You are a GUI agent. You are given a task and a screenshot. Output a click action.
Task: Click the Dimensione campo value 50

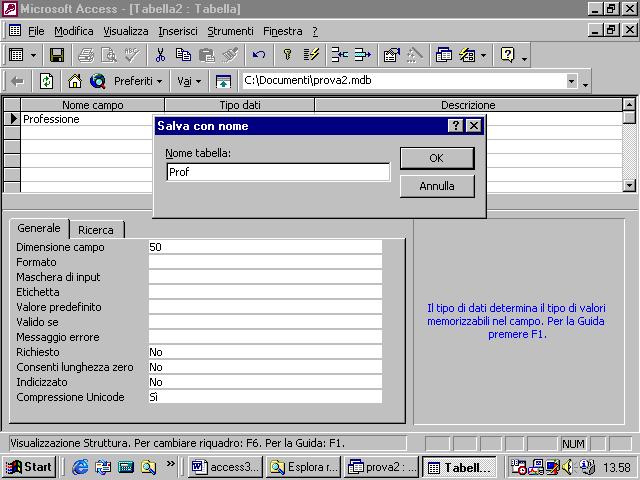tap(265, 247)
